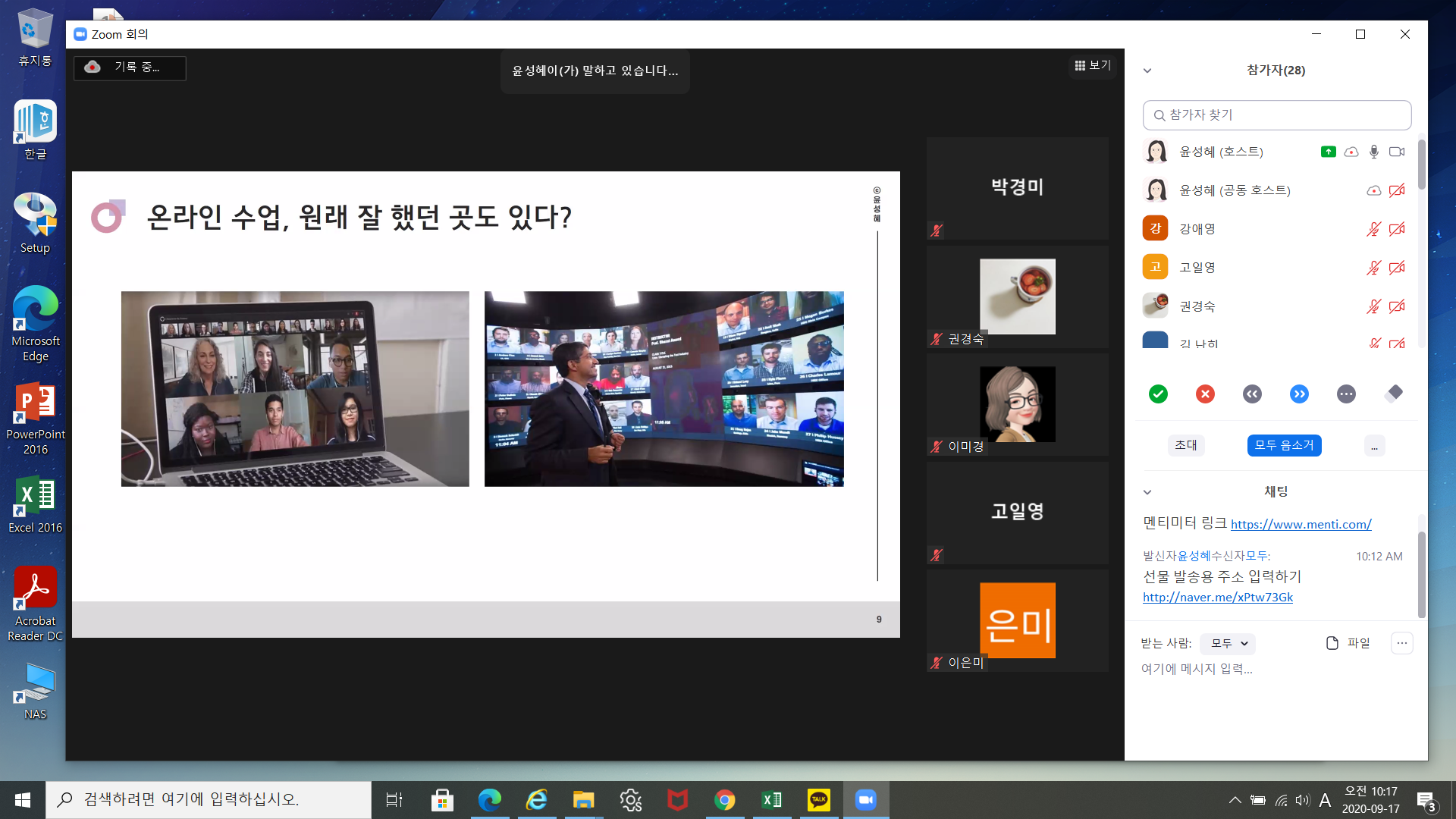Show hidden system tray icons

1235,800
